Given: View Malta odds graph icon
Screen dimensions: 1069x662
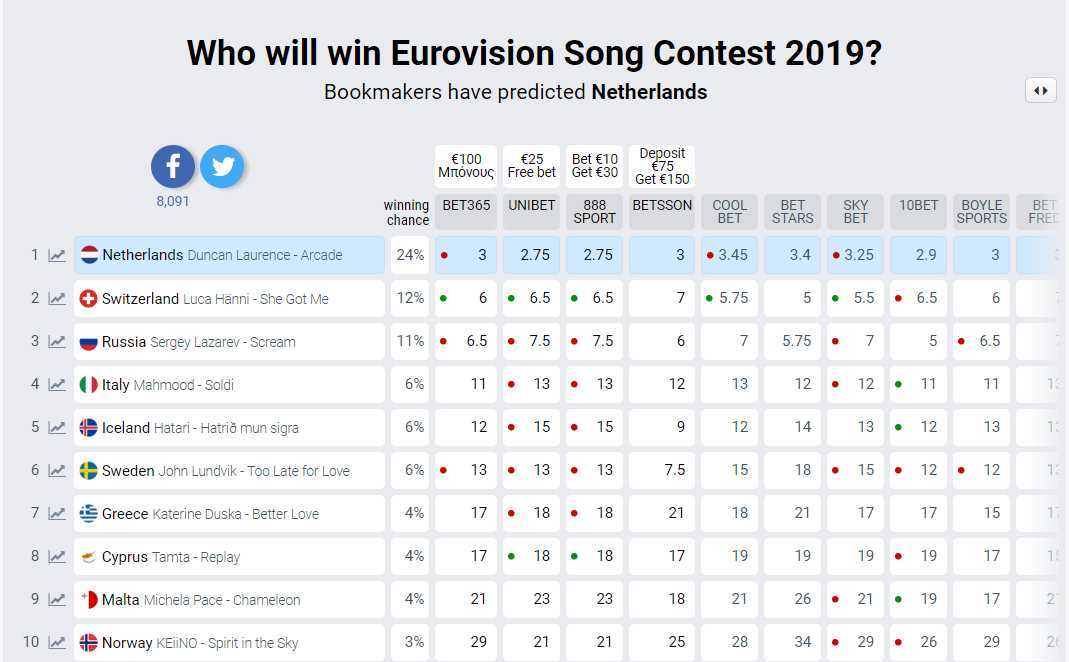Looking at the screenshot, I should pos(57,600).
